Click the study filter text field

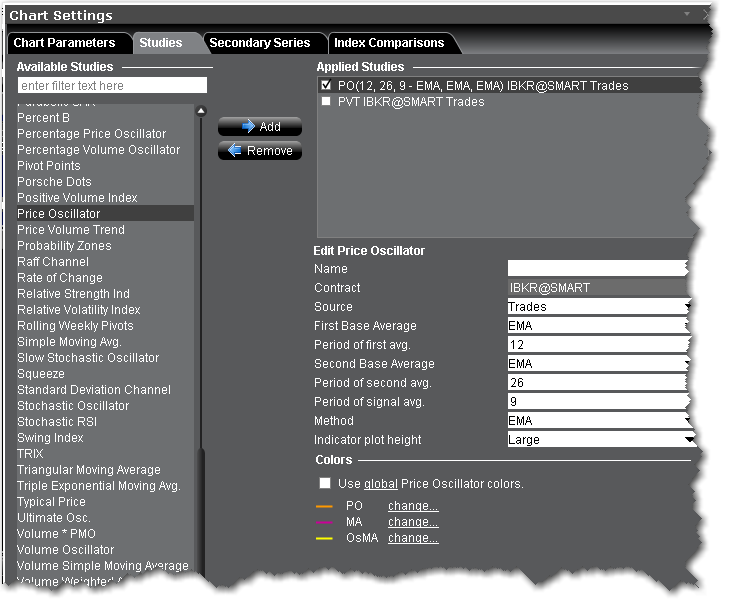point(112,86)
